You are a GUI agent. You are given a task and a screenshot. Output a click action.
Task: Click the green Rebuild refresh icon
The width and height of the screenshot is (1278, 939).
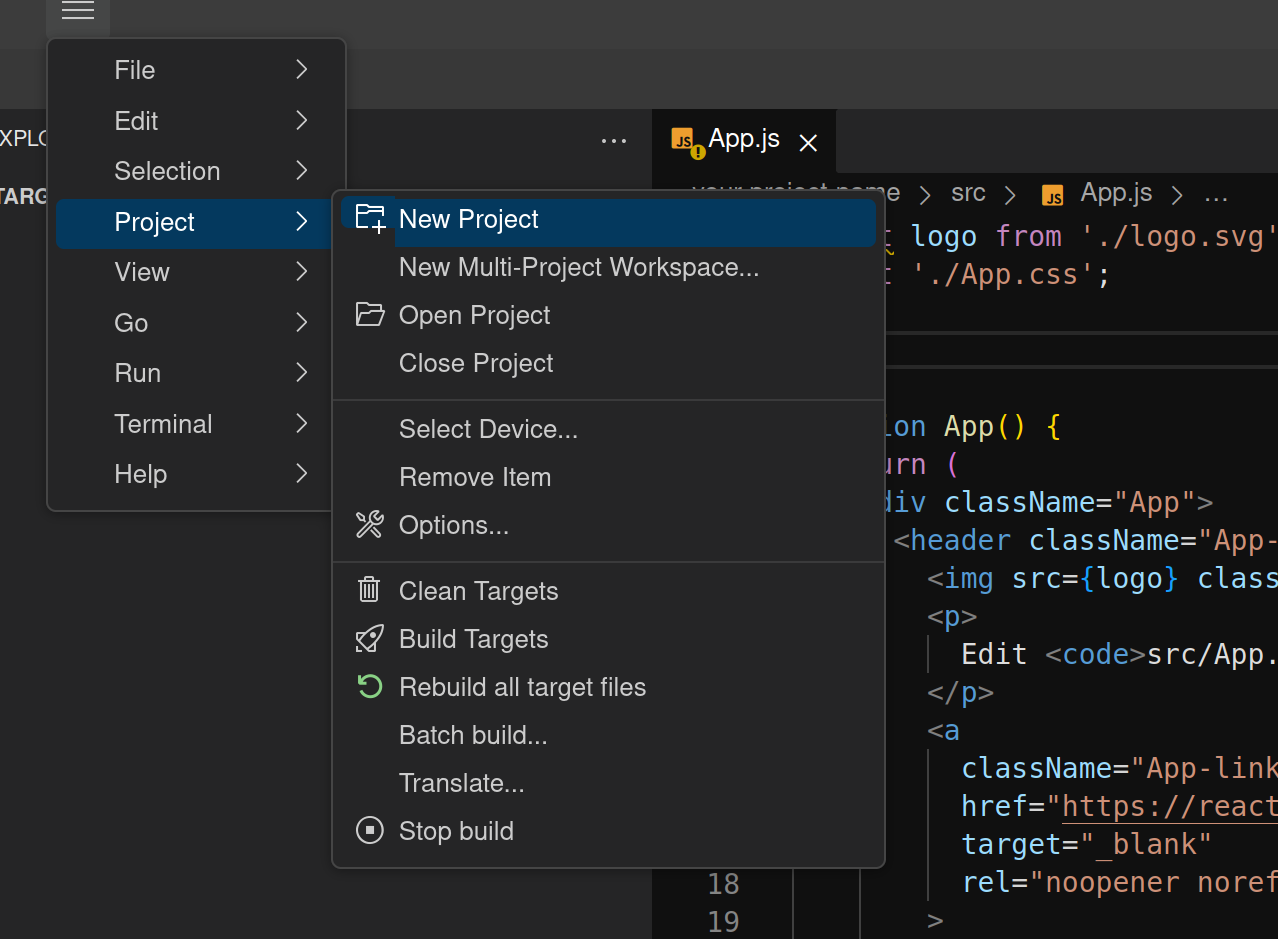click(370, 687)
